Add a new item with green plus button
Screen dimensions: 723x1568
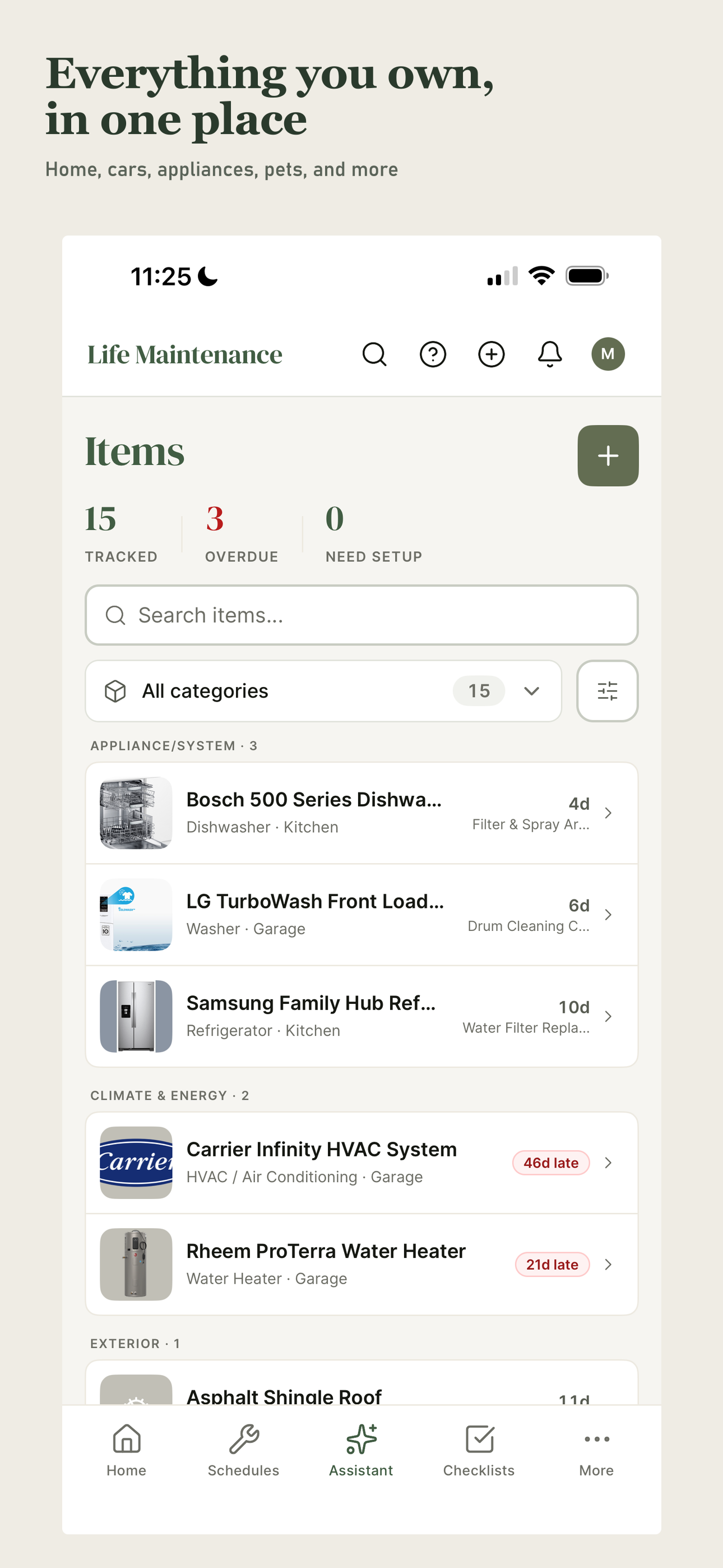[x=608, y=456]
